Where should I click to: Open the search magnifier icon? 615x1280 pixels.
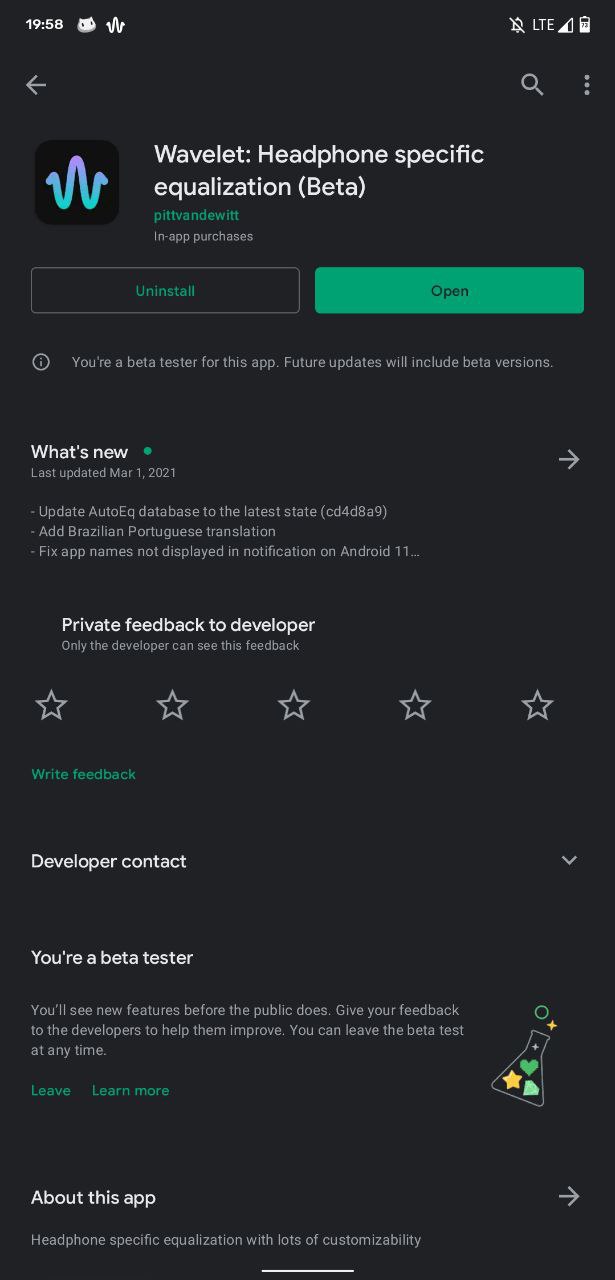click(x=532, y=85)
